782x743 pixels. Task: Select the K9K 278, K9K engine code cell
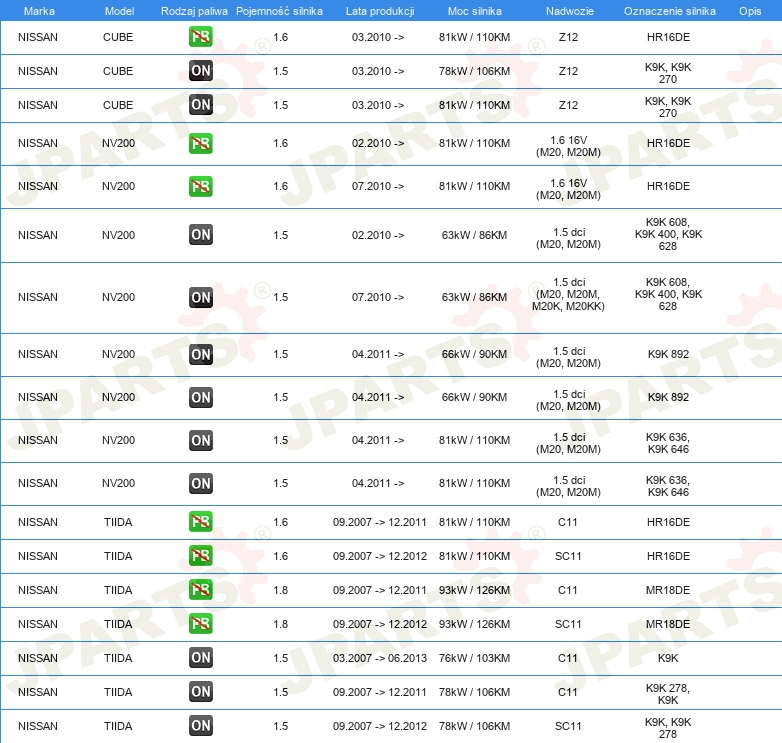(668, 694)
